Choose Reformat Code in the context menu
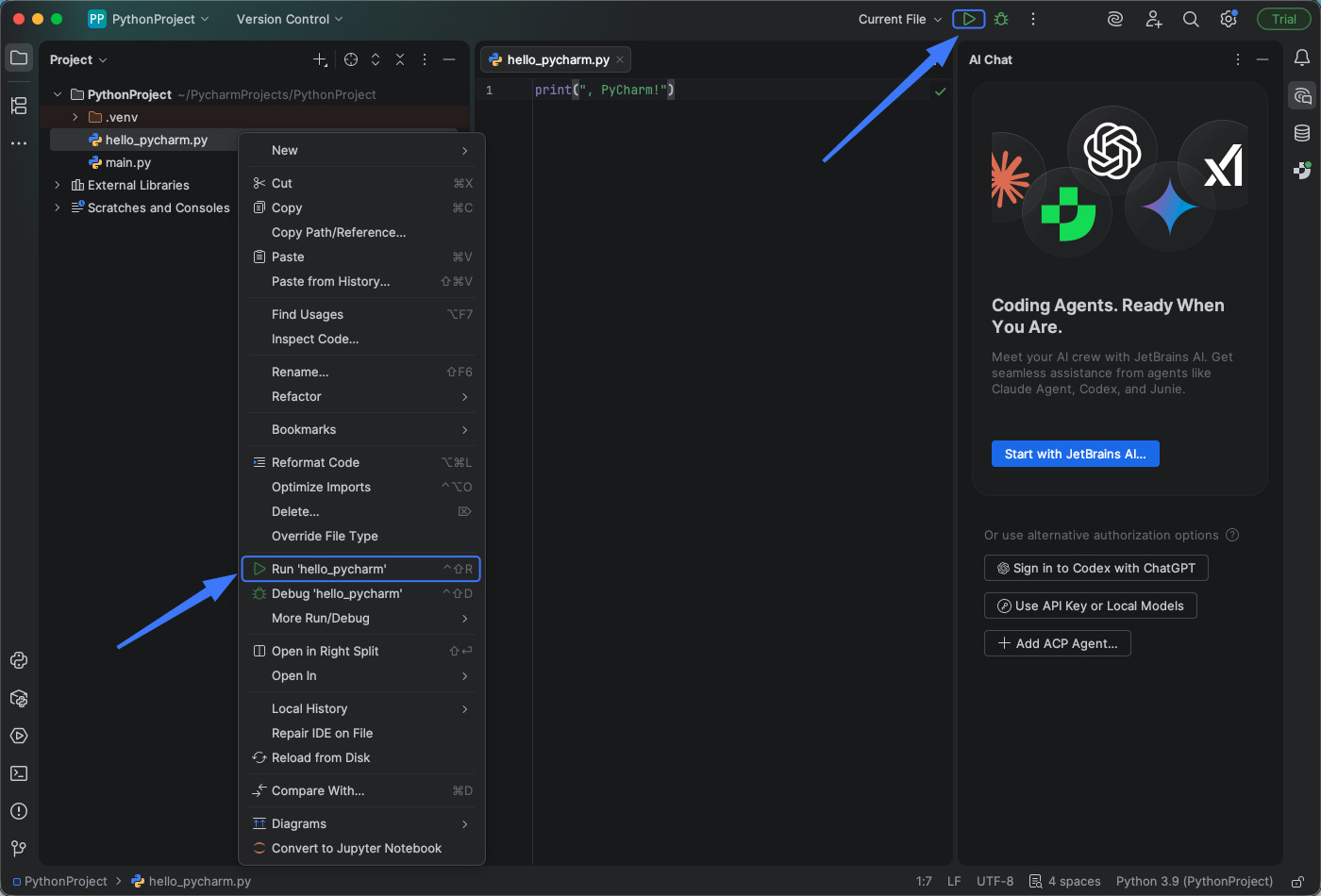1321x896 pixels. [361, 462]
